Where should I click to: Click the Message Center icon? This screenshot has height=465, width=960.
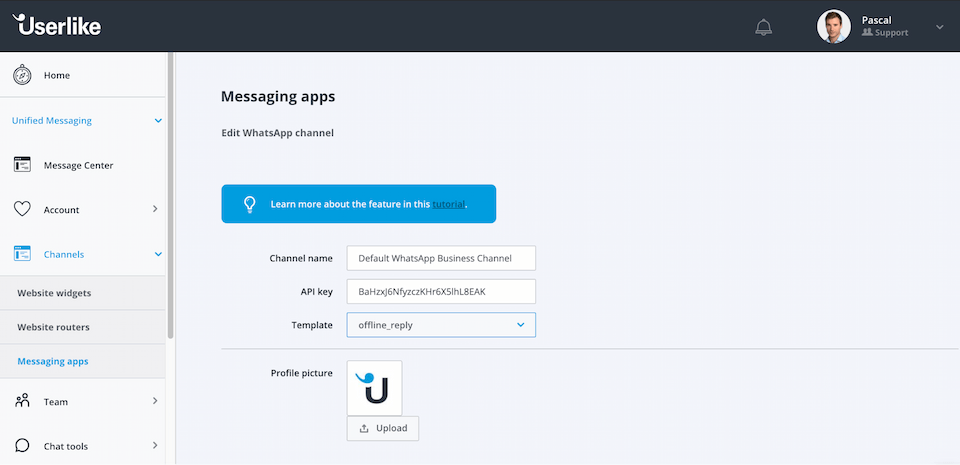[x=22, y=165]
